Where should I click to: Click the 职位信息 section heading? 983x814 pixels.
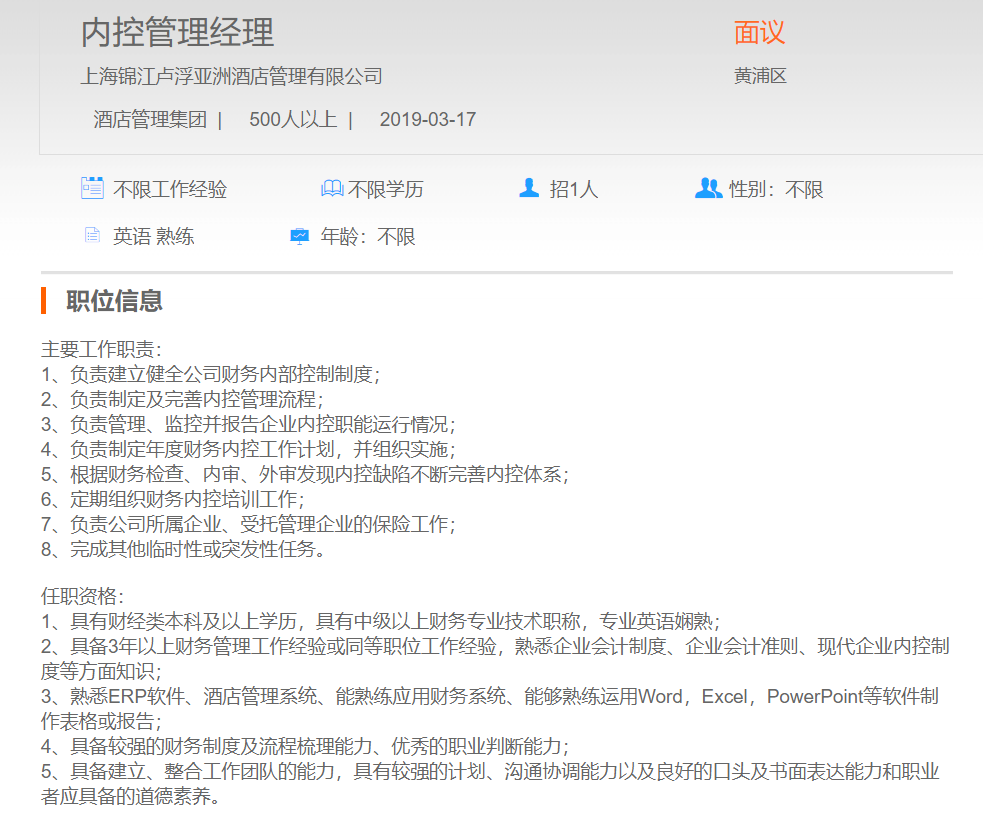[x=114, y=301]
